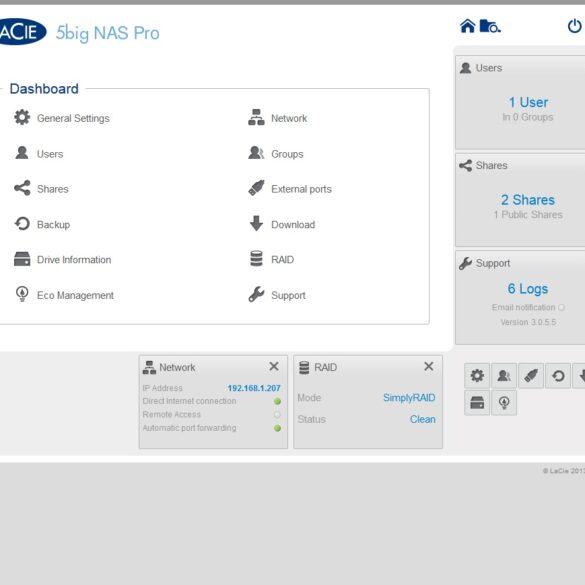
Task: Click the external ports shortcut tile
Action: pyautogui.click(x=531, y=376)
